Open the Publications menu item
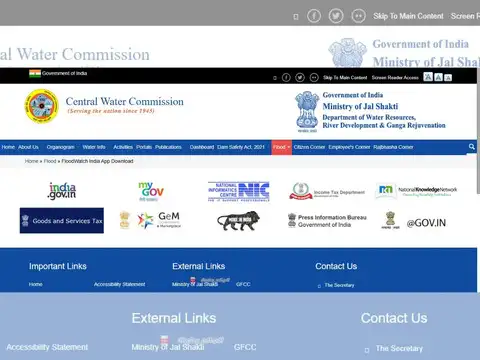 (168, 147)
